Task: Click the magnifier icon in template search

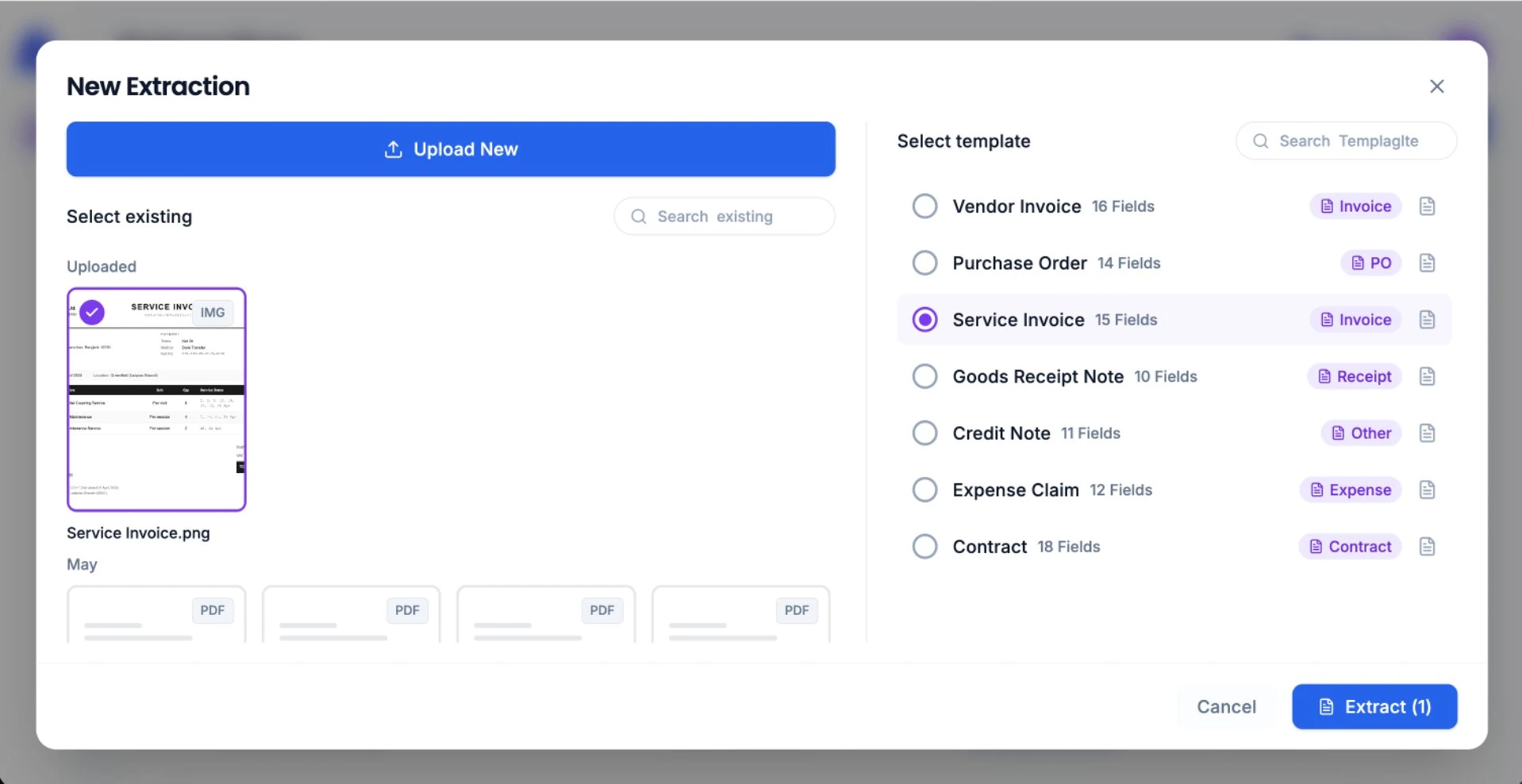Action: pos(1260,141)
